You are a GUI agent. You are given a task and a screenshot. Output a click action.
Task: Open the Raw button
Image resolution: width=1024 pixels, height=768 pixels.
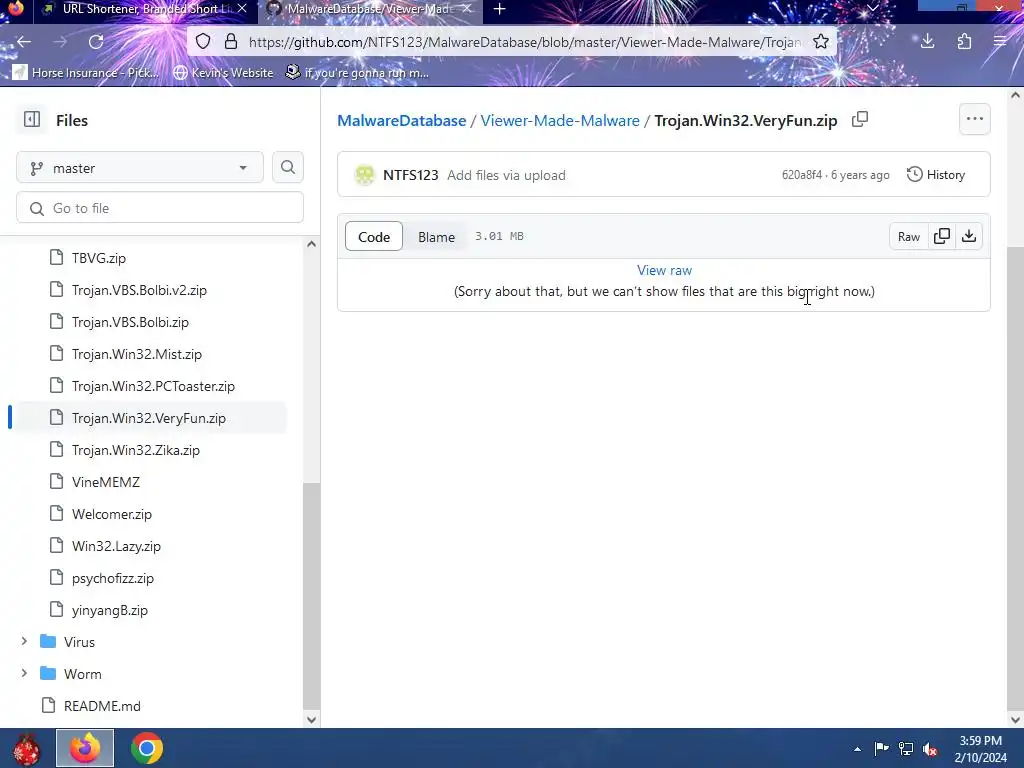tap(908, 236)
